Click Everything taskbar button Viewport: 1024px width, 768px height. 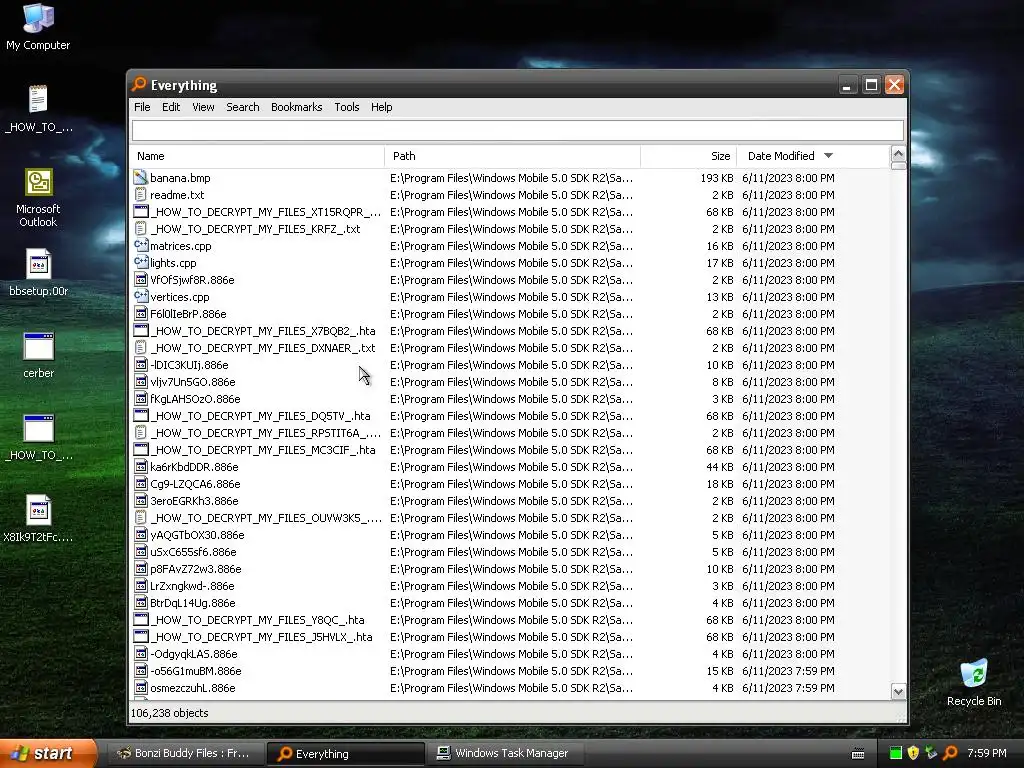(345, 753)
